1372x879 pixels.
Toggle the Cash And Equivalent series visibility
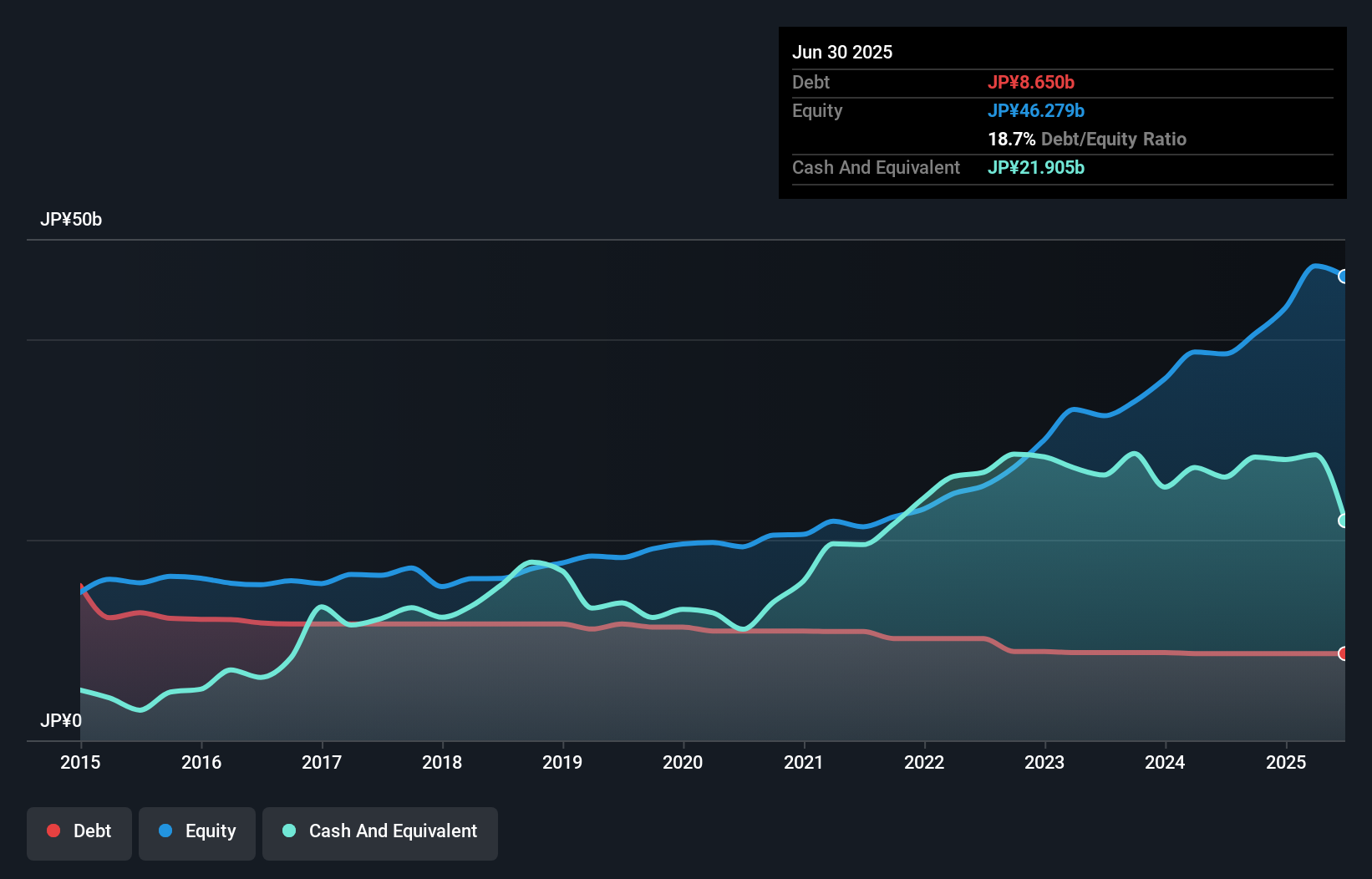380,831
